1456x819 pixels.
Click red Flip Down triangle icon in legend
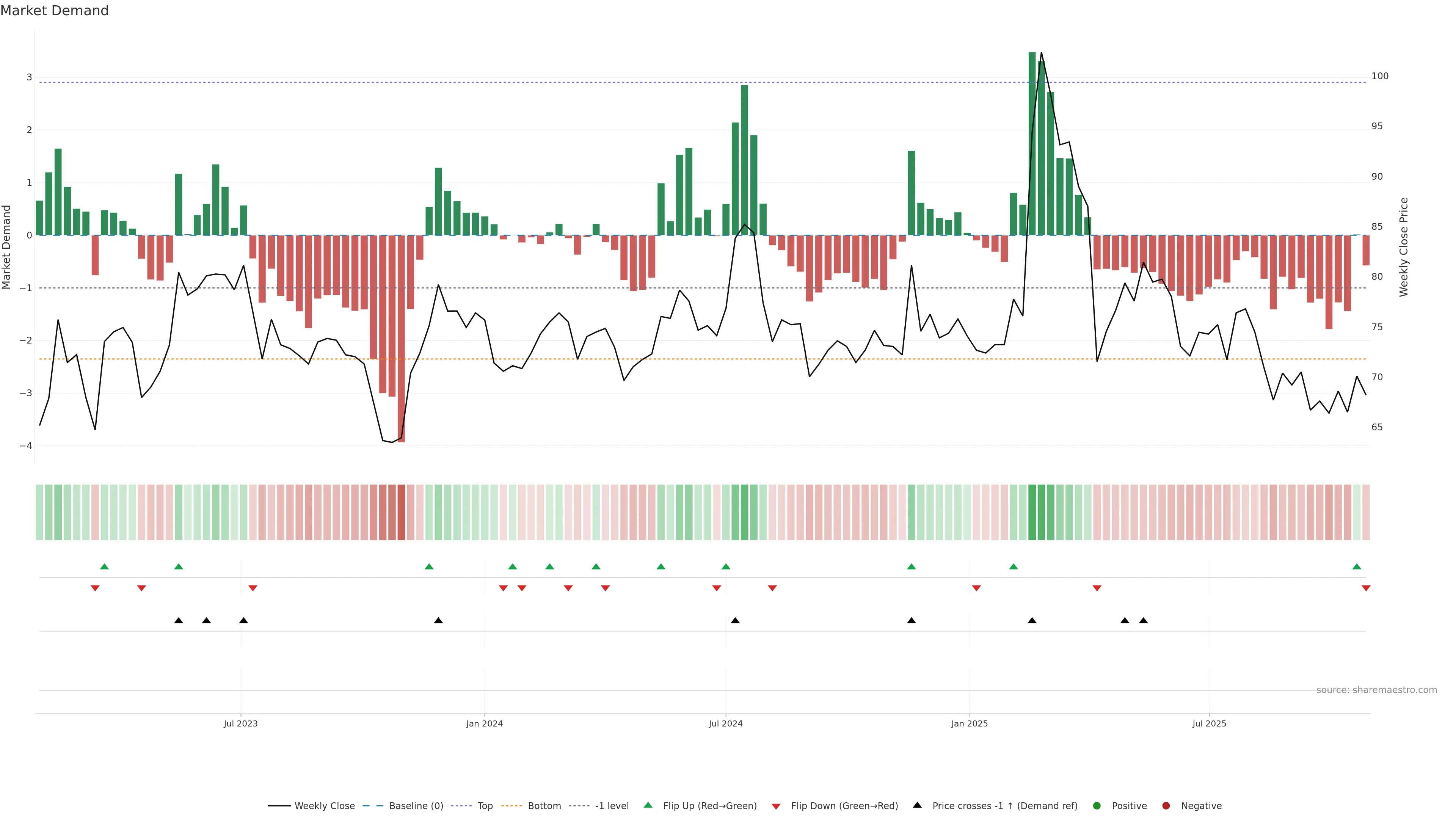point(776,806)
